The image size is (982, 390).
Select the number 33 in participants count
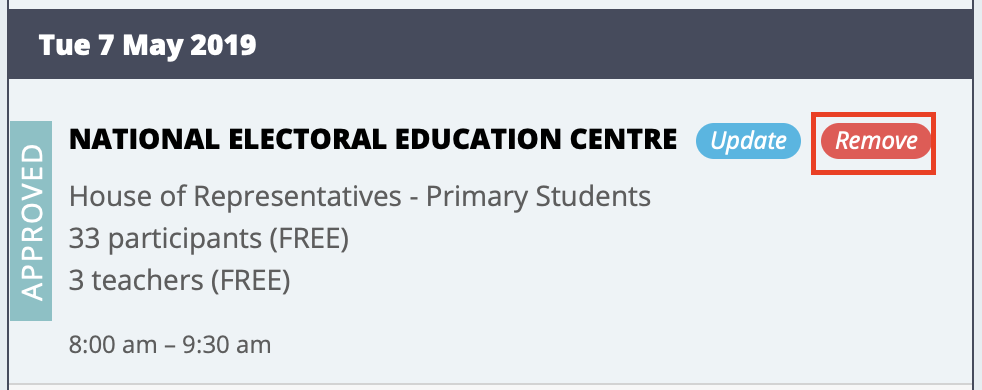pos(85,239)
